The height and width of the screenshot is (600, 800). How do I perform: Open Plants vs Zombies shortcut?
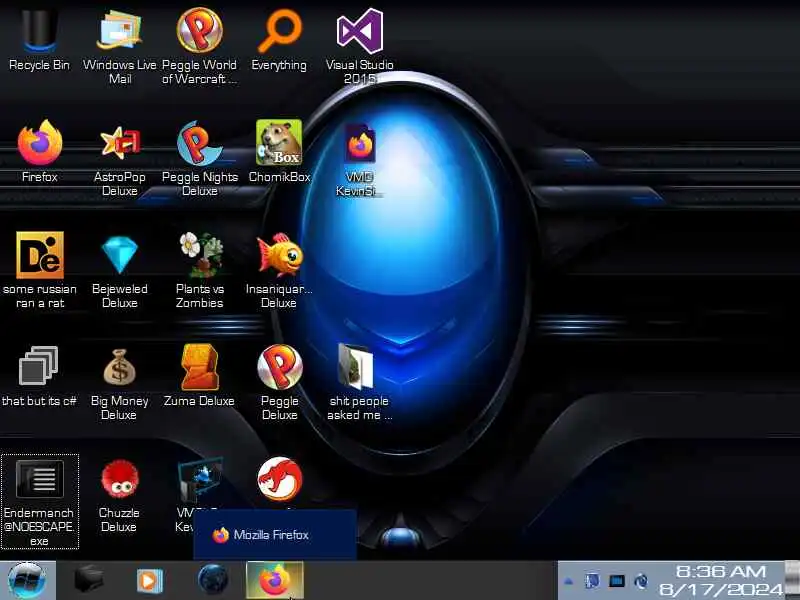point(201,255)
